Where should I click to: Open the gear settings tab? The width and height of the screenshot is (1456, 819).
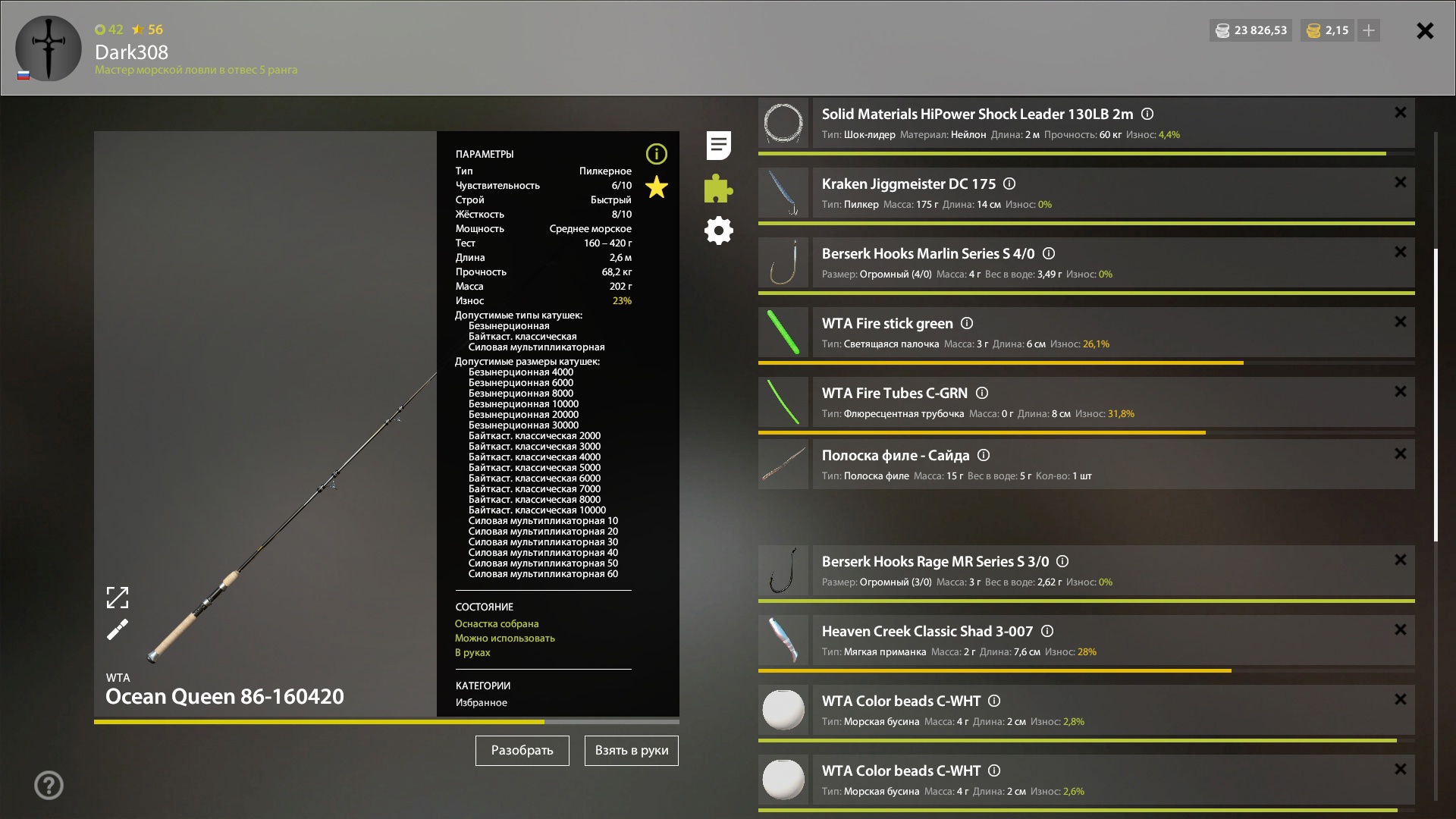point(718,231)
